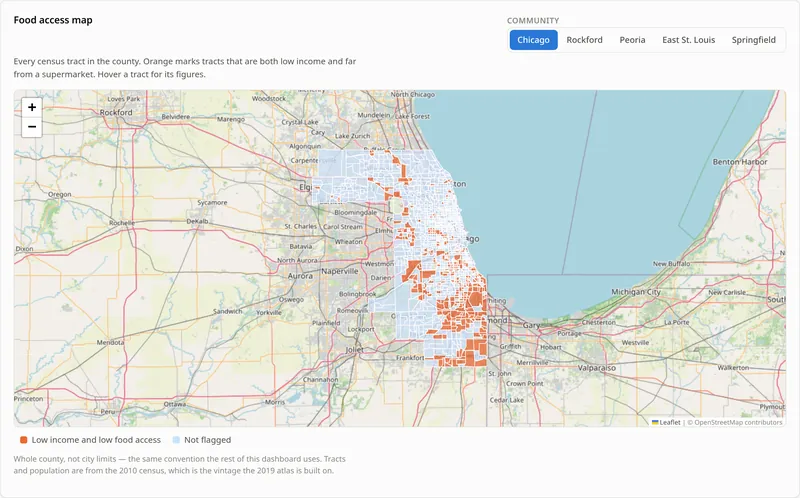Click the Aurora label on the map
Viewport: 800px width, 498px height.
[300, 276]
